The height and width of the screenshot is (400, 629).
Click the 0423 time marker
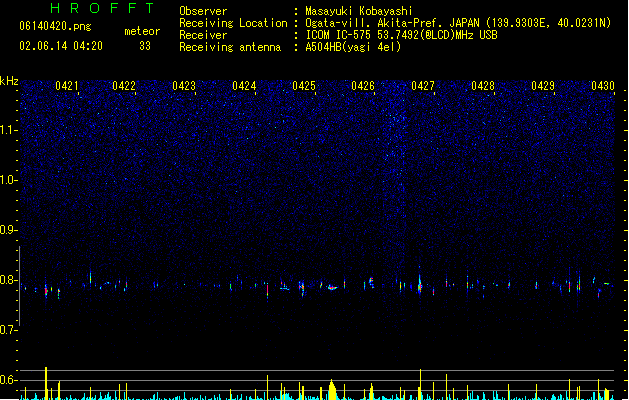click(x=184, y=86)
